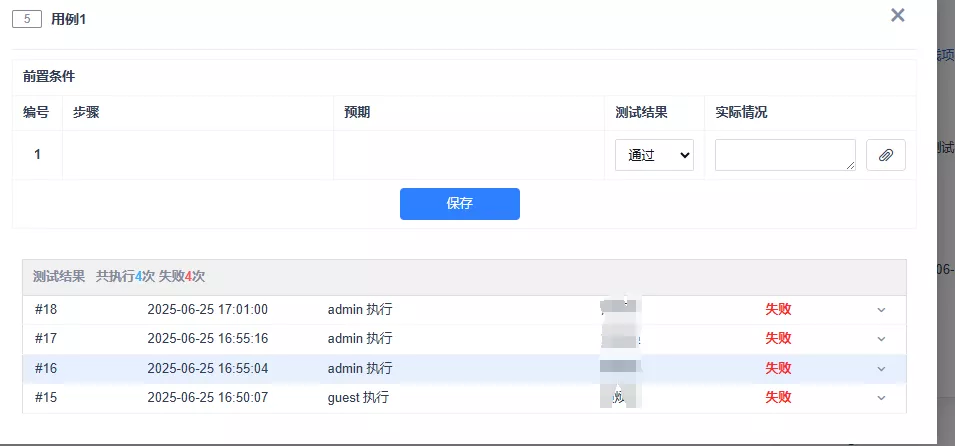955x446 pixels.
Task: Focus the 实际情况 text input
Action: [x=785, y=155]
